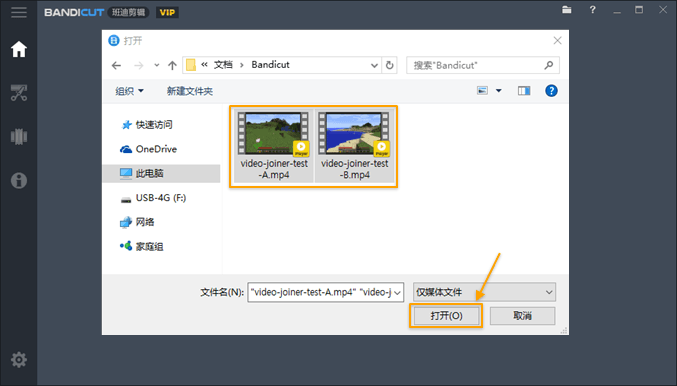The image size is (677, 386).
Task: Expand the file name history dropdown
Action: [397, 293]
